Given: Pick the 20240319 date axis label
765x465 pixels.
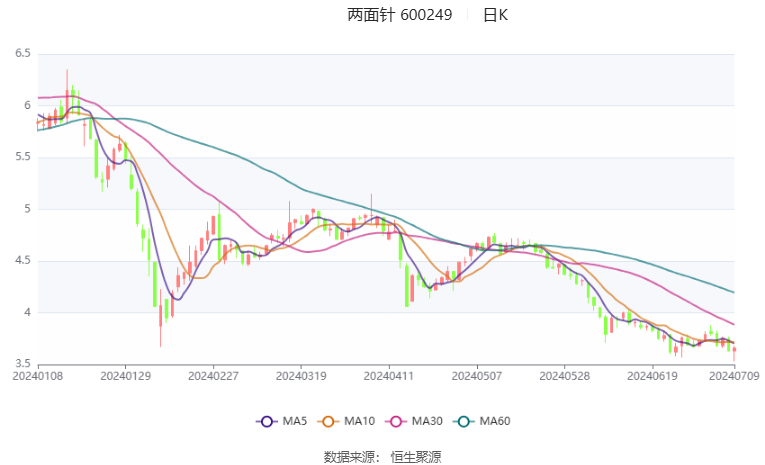Looking at the screenshot, I should [x=301, y=377].
